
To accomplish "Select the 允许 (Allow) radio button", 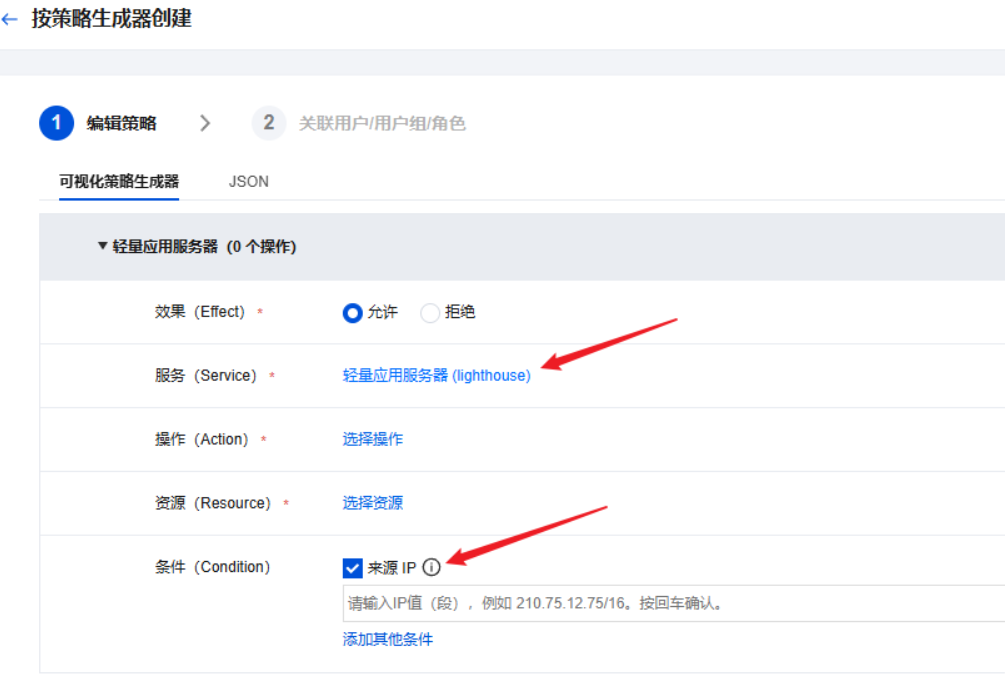I will pyautogui.click(x=352, y=312).
